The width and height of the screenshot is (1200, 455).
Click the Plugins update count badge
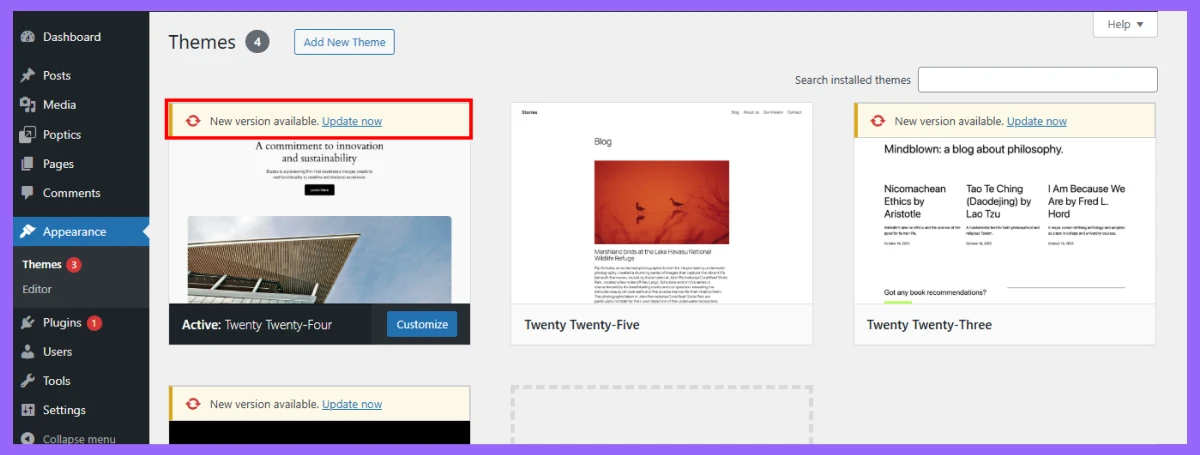point(94,323)
